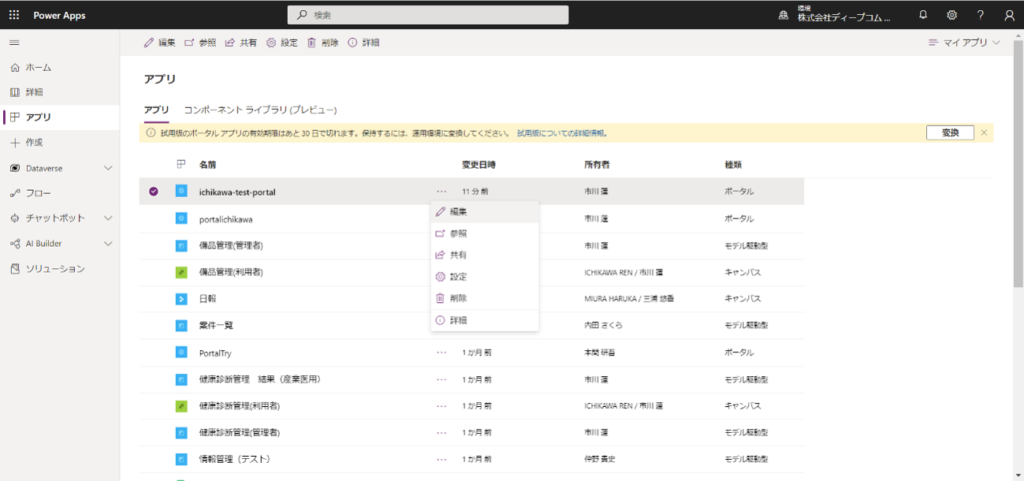Open the user account profile icon
This screenshot has width=1024, height=481.
click(x=1008, y=15)
